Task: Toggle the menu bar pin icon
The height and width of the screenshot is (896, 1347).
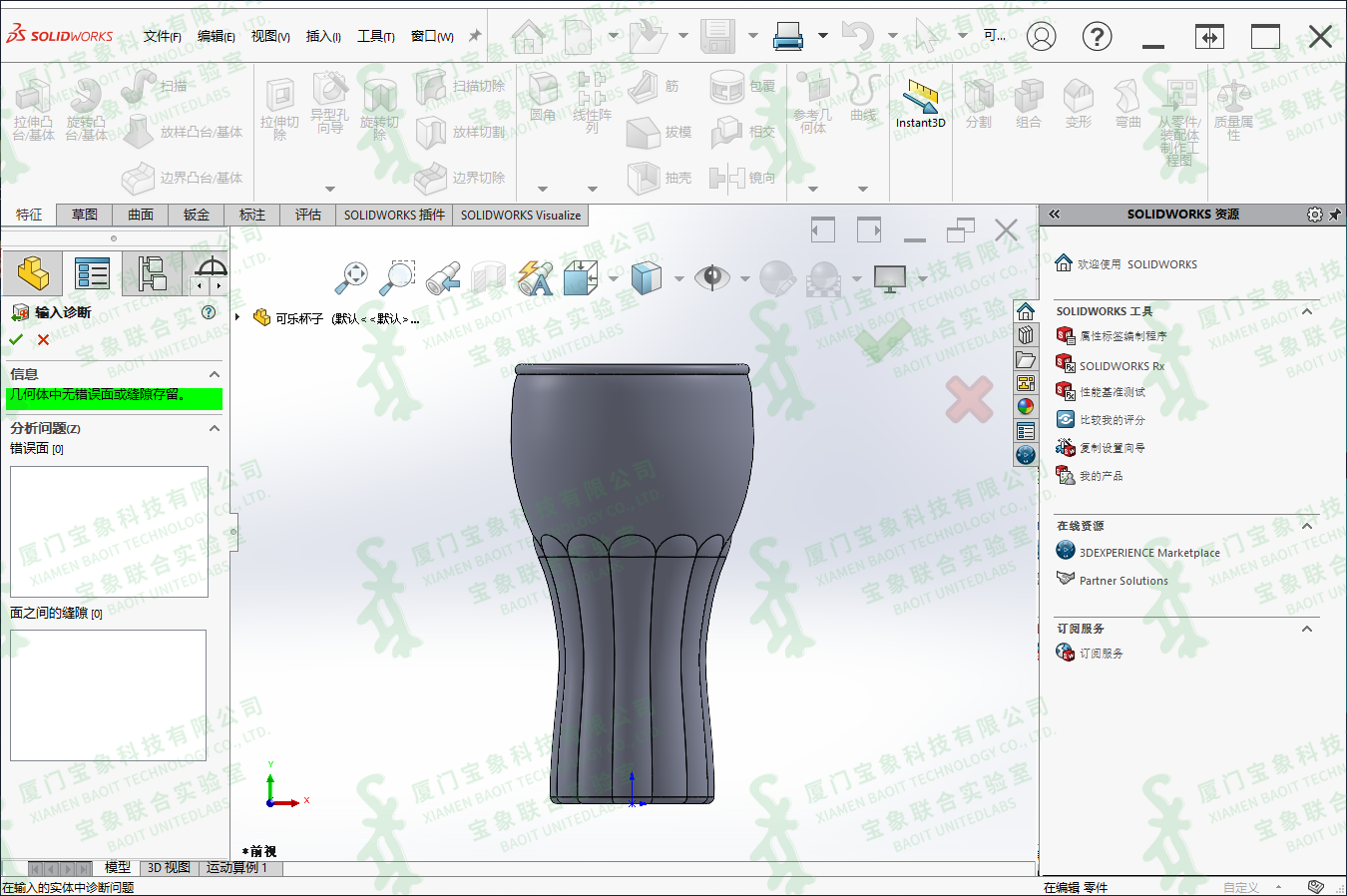Action: (x=475, y=36)
